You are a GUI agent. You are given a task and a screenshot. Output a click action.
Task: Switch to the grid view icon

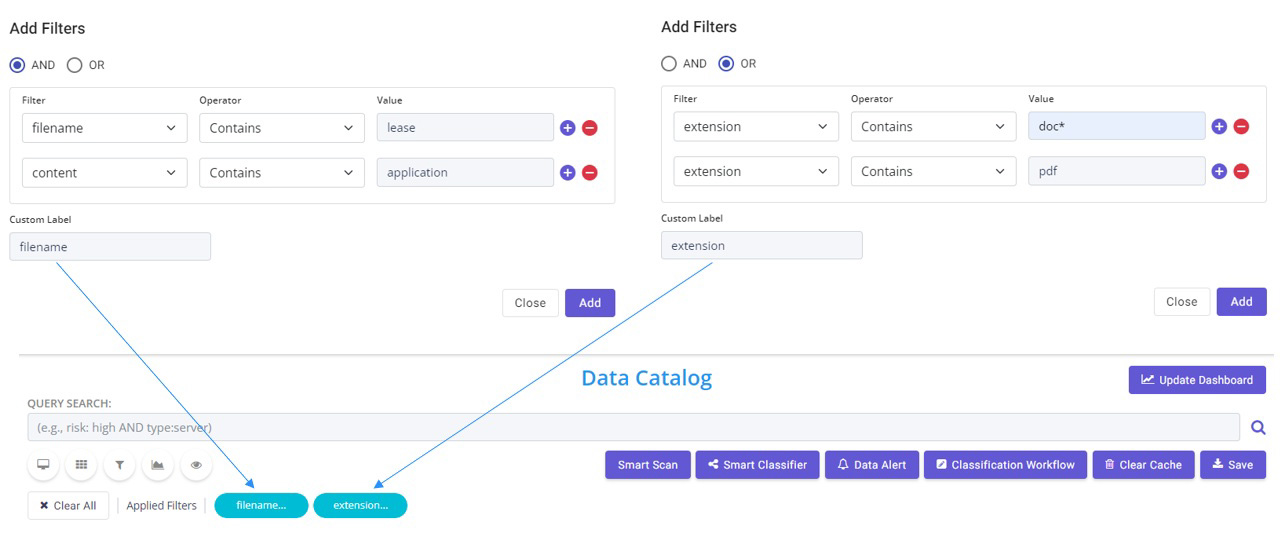(x=82, y=465)
